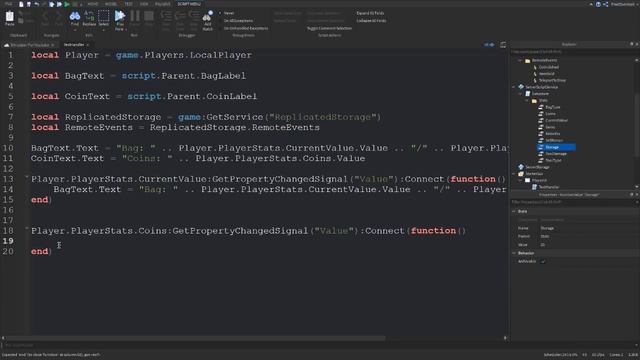Screen dimensions: 640x360
Task: Select the TextHandler script in Explorer
Action: pos(545,187)
